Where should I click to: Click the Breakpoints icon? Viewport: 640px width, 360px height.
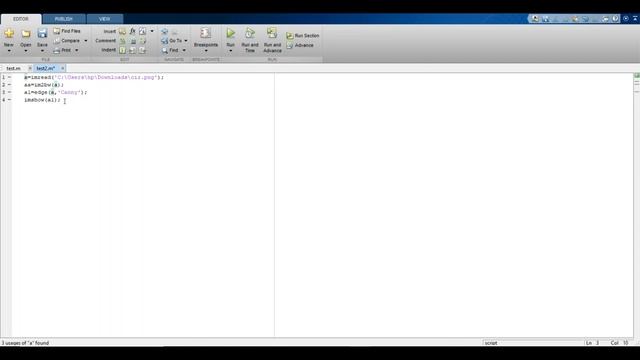click(x=205, y=33)
